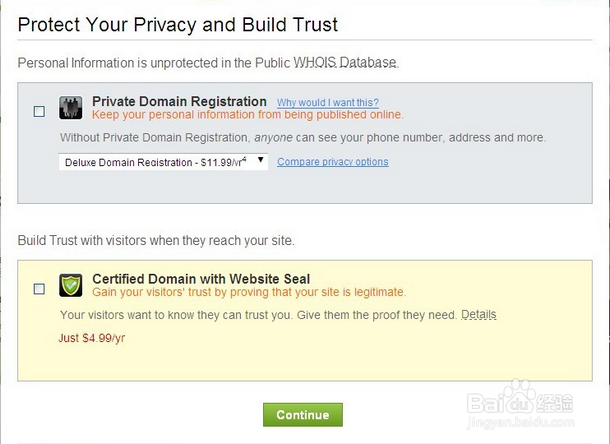
Task: Click the orange "Gain your visitors' trust" tagline
Action: 249,292
